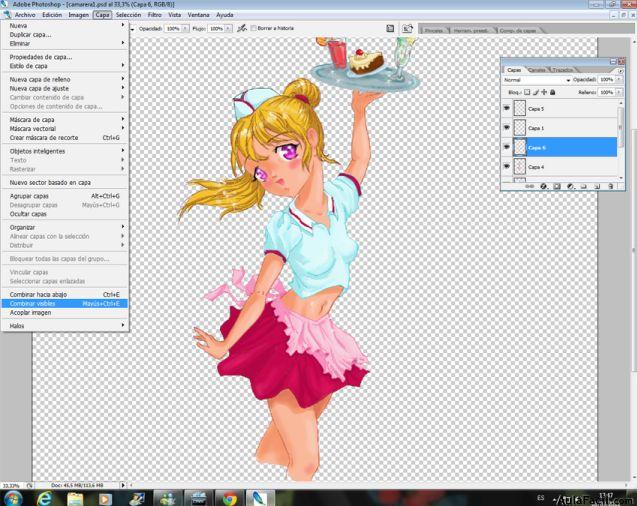Hide Capa 1 layer with eye icon
Screen dimensions: 637x506
pos(507,128)
